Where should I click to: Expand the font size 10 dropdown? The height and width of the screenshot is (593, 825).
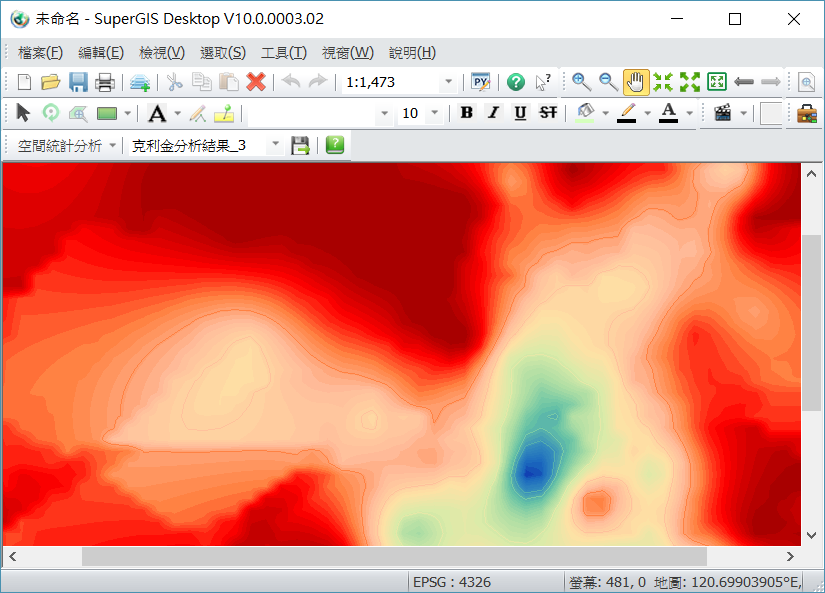(434, 113)
